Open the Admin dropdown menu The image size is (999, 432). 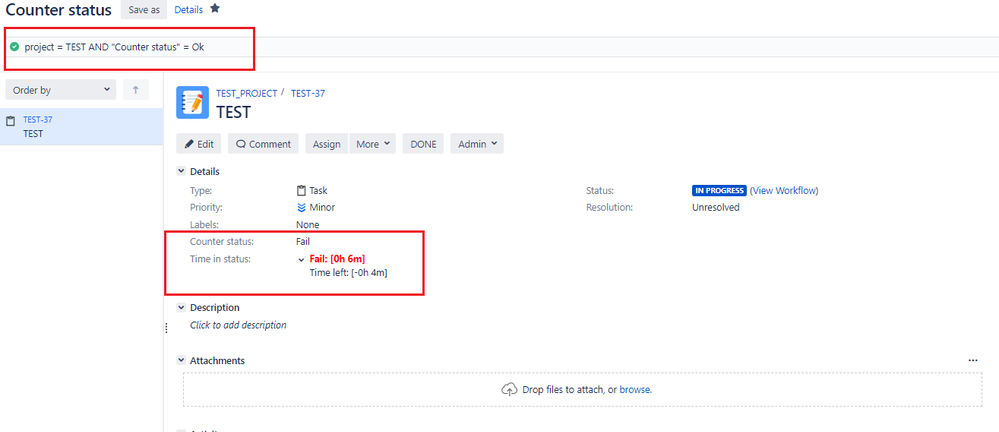click(x=477, y=144)
